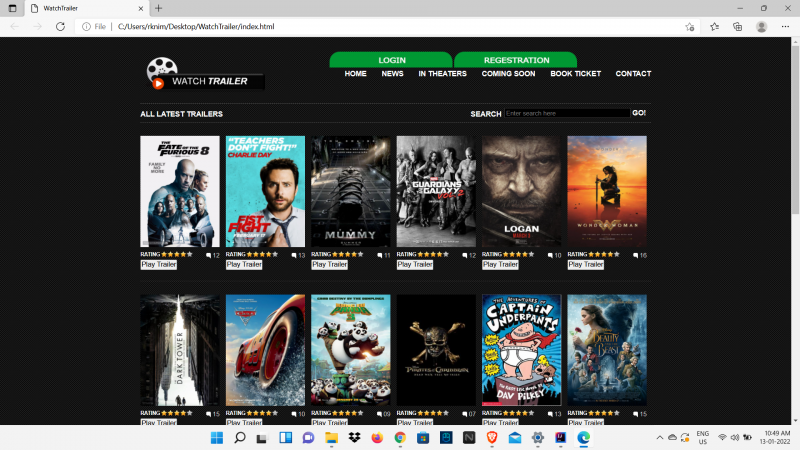800x450 pixels.
Task: Click the Watch Trailer film reel logo
Action: tap(205, 73)
